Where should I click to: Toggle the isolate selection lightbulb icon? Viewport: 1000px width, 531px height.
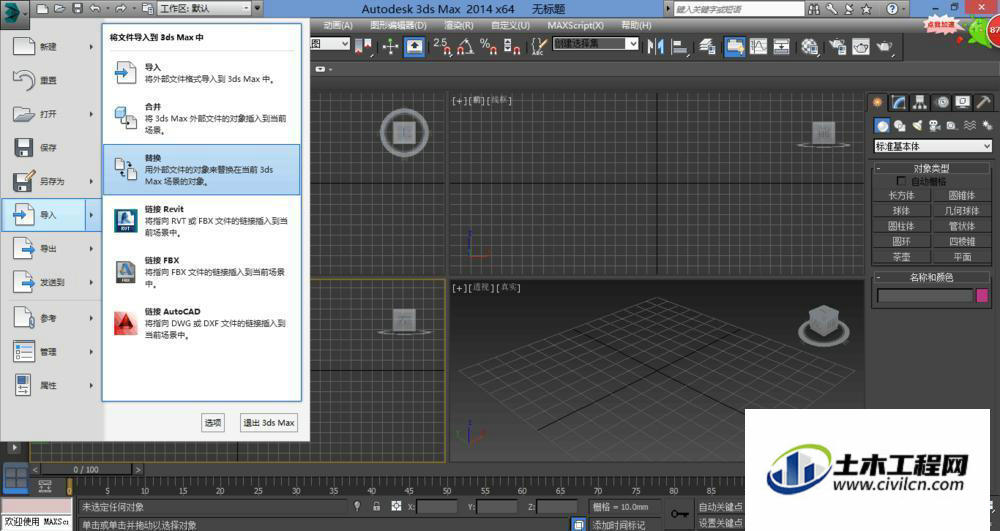[357, 506]
